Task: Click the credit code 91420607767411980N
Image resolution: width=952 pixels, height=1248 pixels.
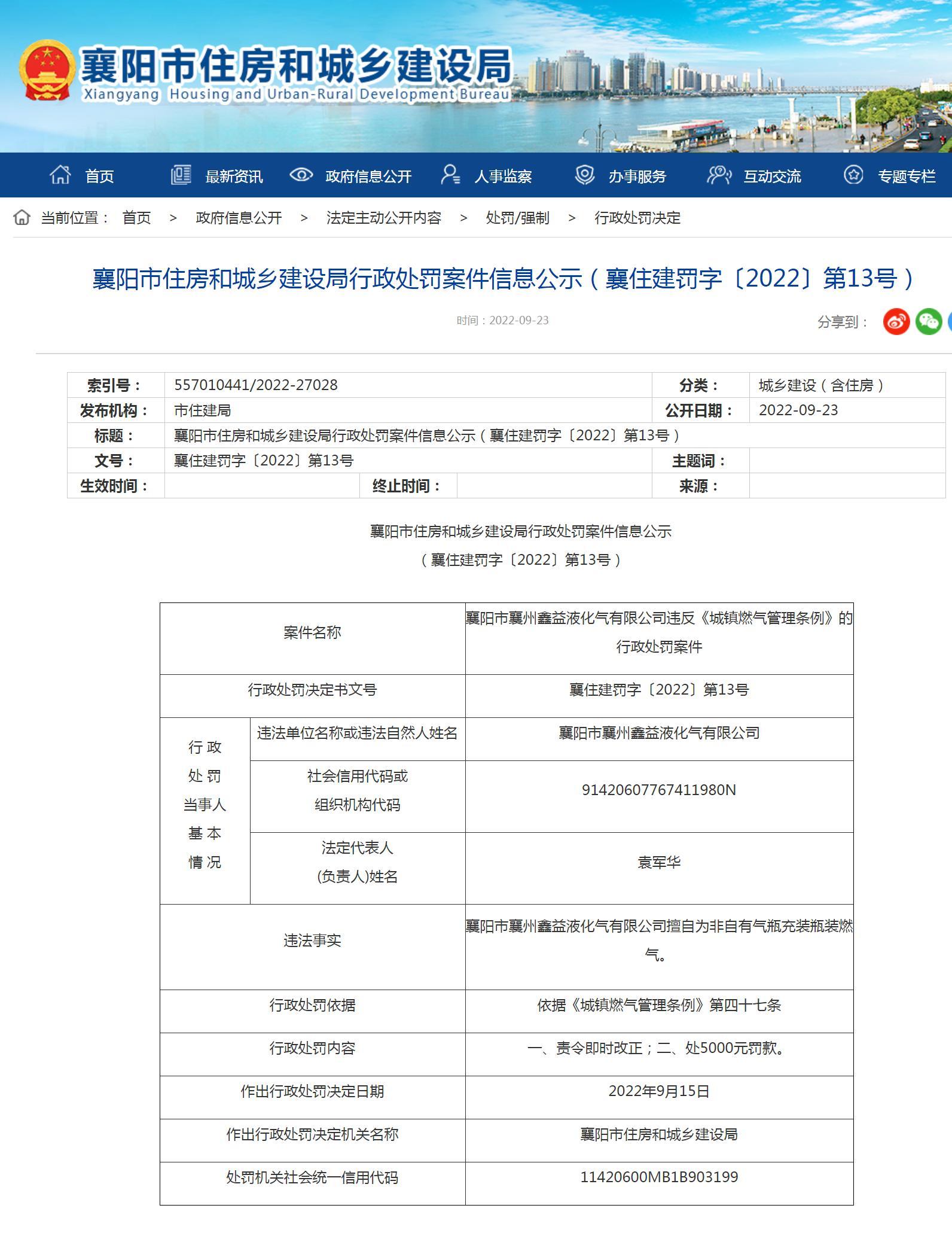Action: pos(659,790)
